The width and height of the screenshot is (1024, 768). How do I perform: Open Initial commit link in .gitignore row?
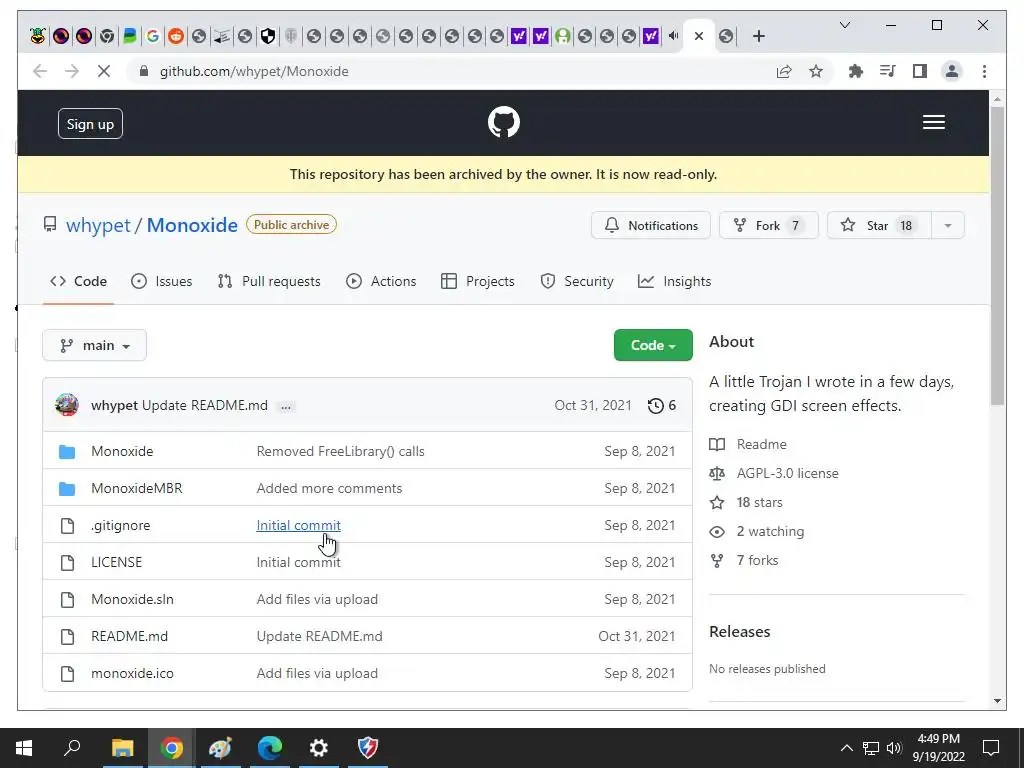click(x=298, y=525)
